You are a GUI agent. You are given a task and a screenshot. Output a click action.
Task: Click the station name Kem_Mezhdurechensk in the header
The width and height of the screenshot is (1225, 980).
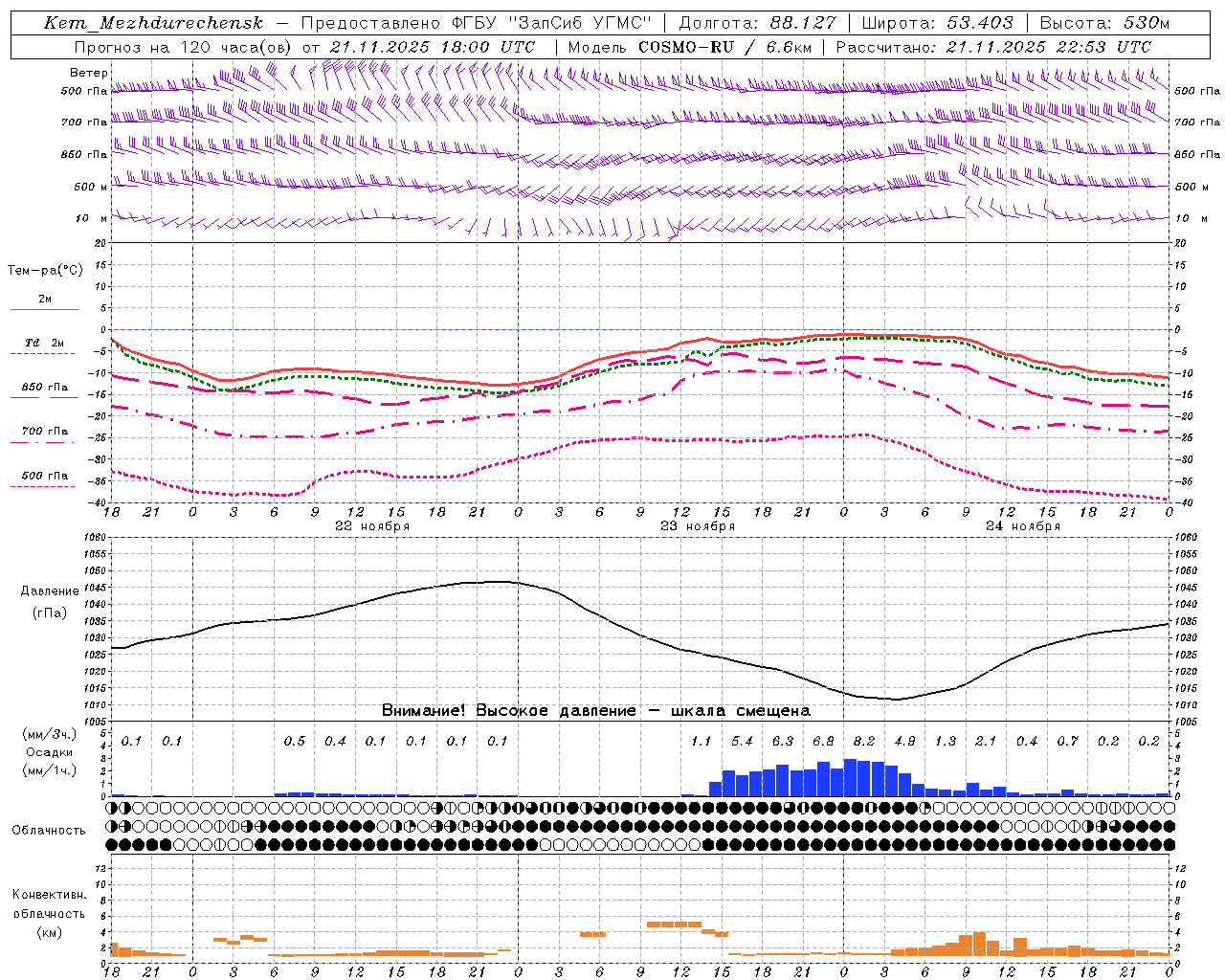[153, 23]
